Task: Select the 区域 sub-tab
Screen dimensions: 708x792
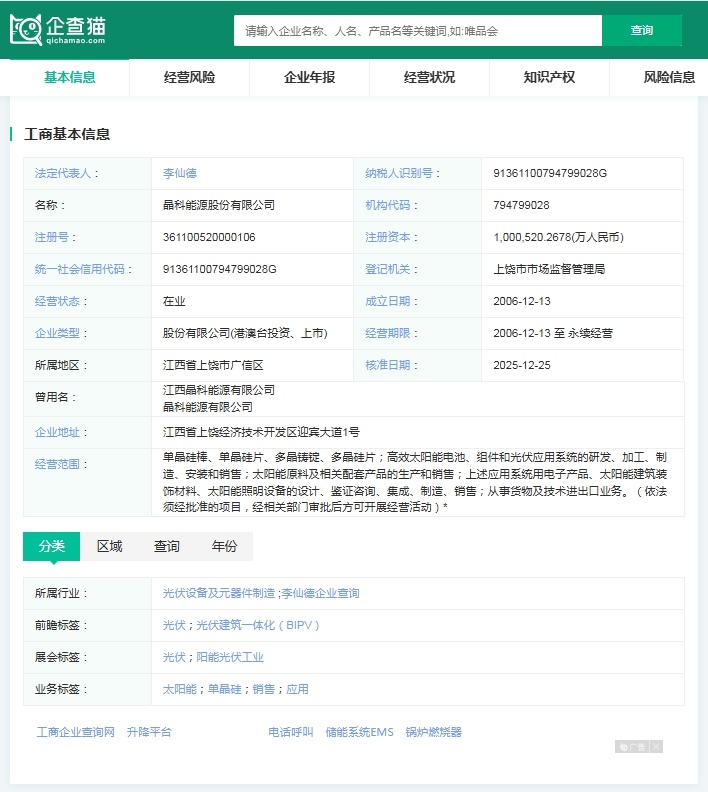Action: (110, 546)
